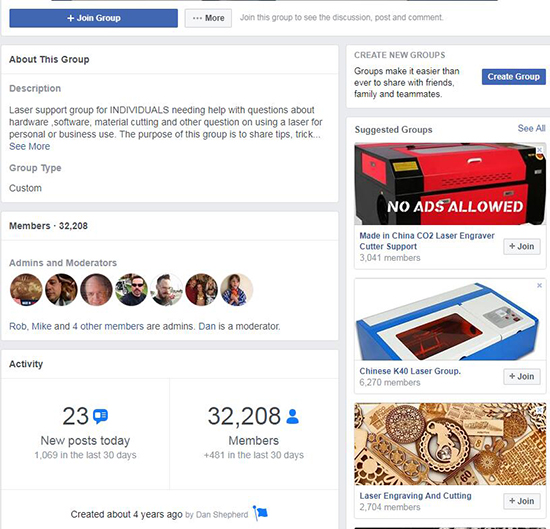Click the Create Group button
550x529 pixels.
[514, 76]
